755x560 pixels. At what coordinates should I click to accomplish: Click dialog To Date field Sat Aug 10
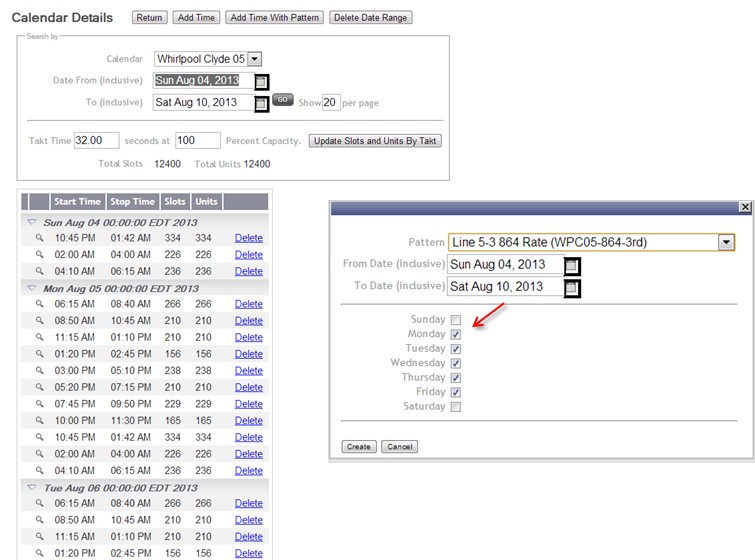point(506,287)
